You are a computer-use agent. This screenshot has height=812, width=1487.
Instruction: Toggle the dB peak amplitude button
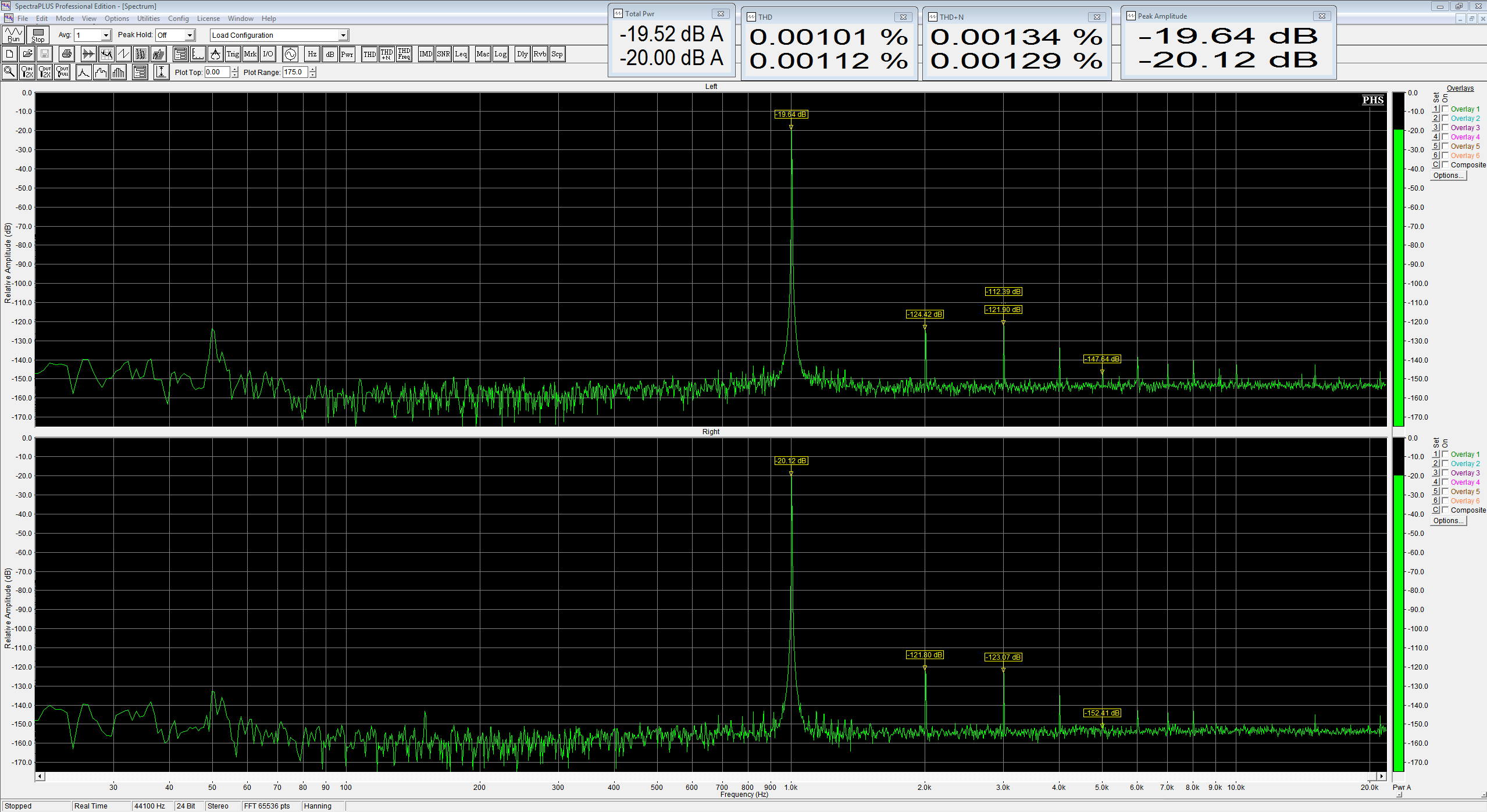(x=330, y=54)
